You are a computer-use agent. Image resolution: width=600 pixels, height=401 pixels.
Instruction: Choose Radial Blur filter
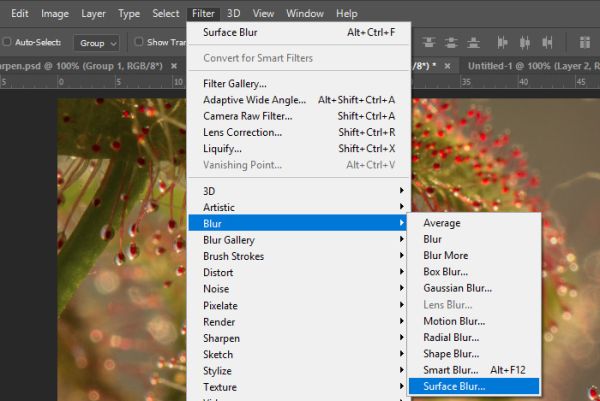[474, 337]
